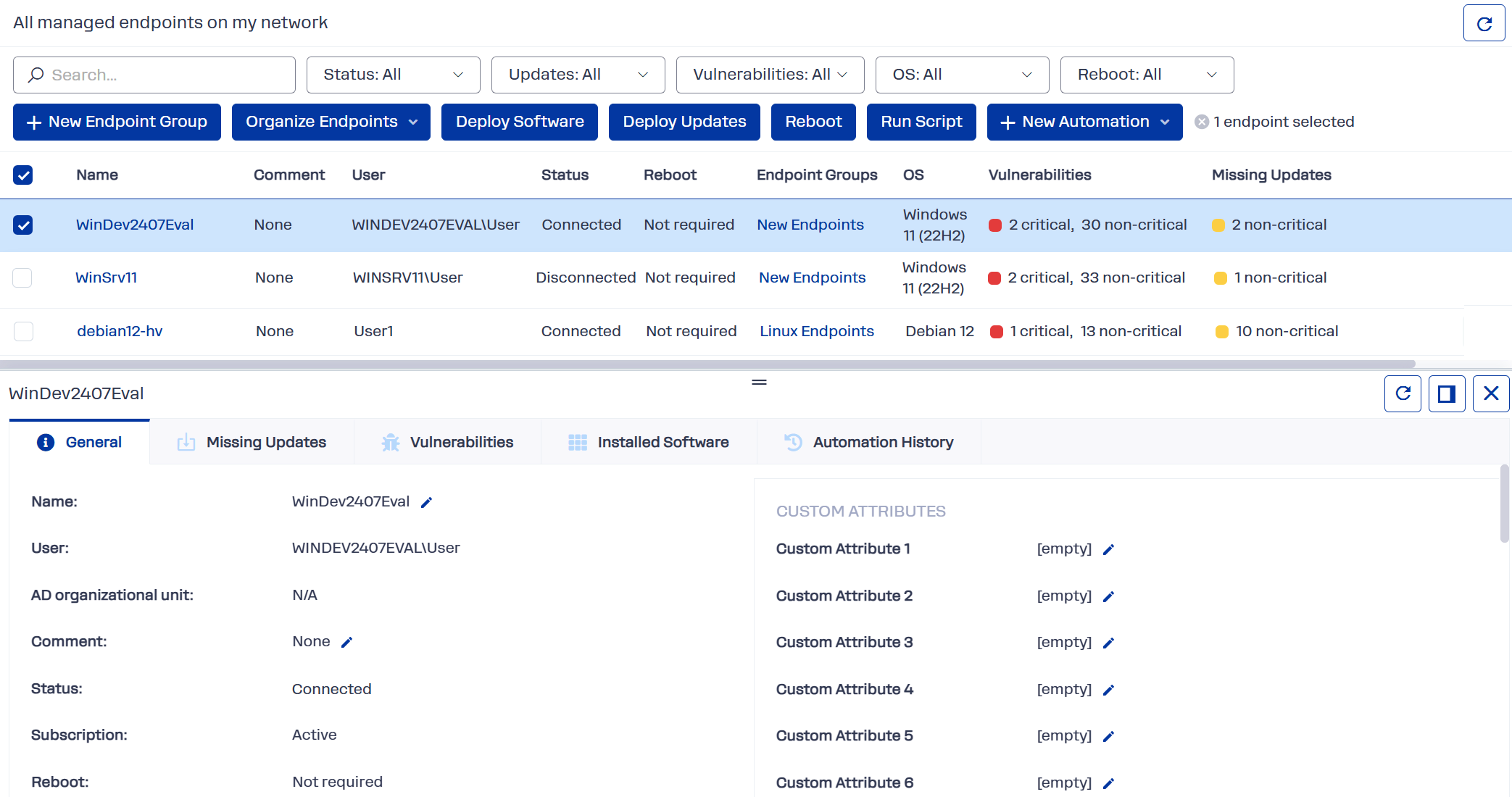This screenshot has height=797, width=1512.
Task: Open the OS: All filter dropdown
Action: [963, 75]
